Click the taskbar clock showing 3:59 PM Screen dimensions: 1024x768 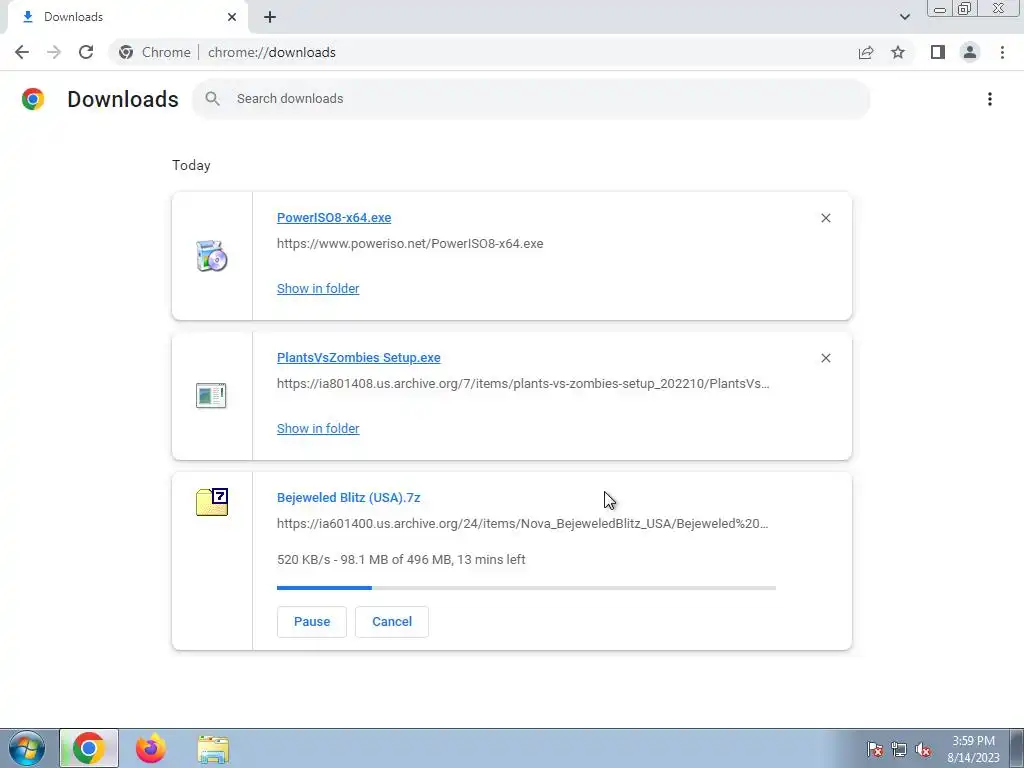pyautogui.click(x=973, y=749)
